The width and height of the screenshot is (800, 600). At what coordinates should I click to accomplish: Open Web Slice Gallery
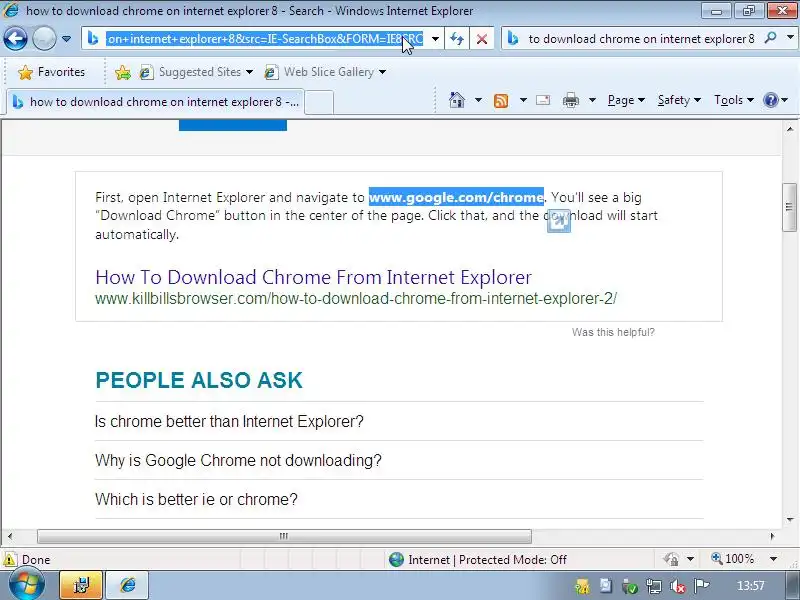320,72
